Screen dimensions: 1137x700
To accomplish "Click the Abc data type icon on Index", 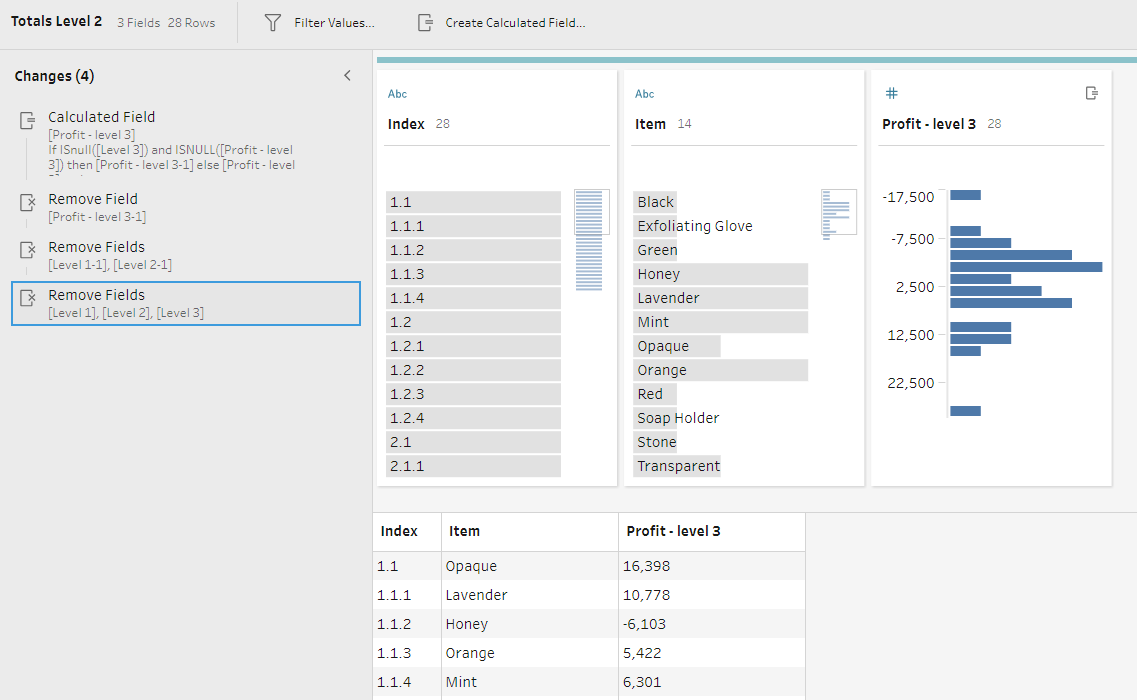I will (397, 94).
